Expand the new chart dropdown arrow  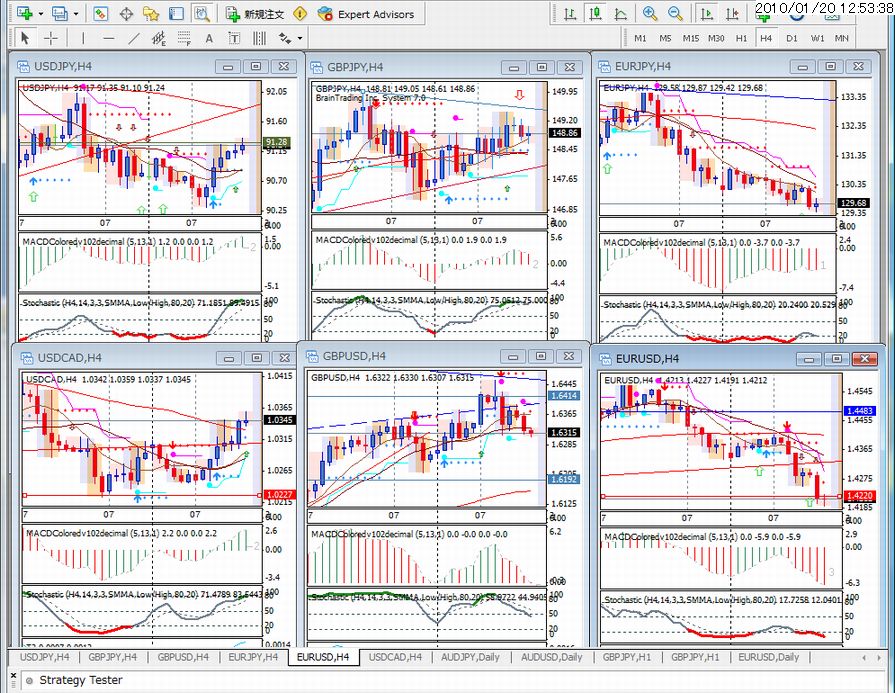point(41,14)
